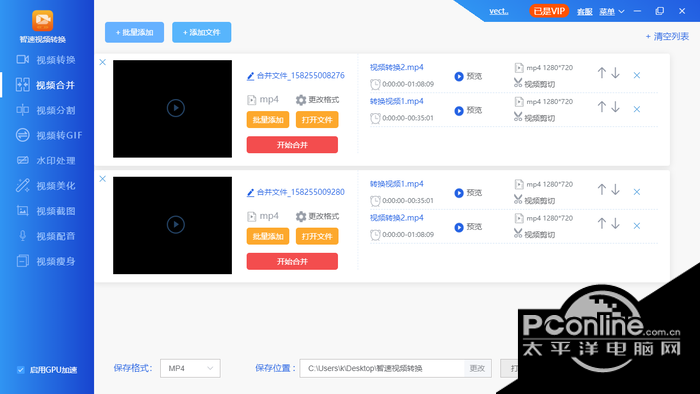
Task: Select 视频合并 sidebar item
Action: (x=46, y=85)
